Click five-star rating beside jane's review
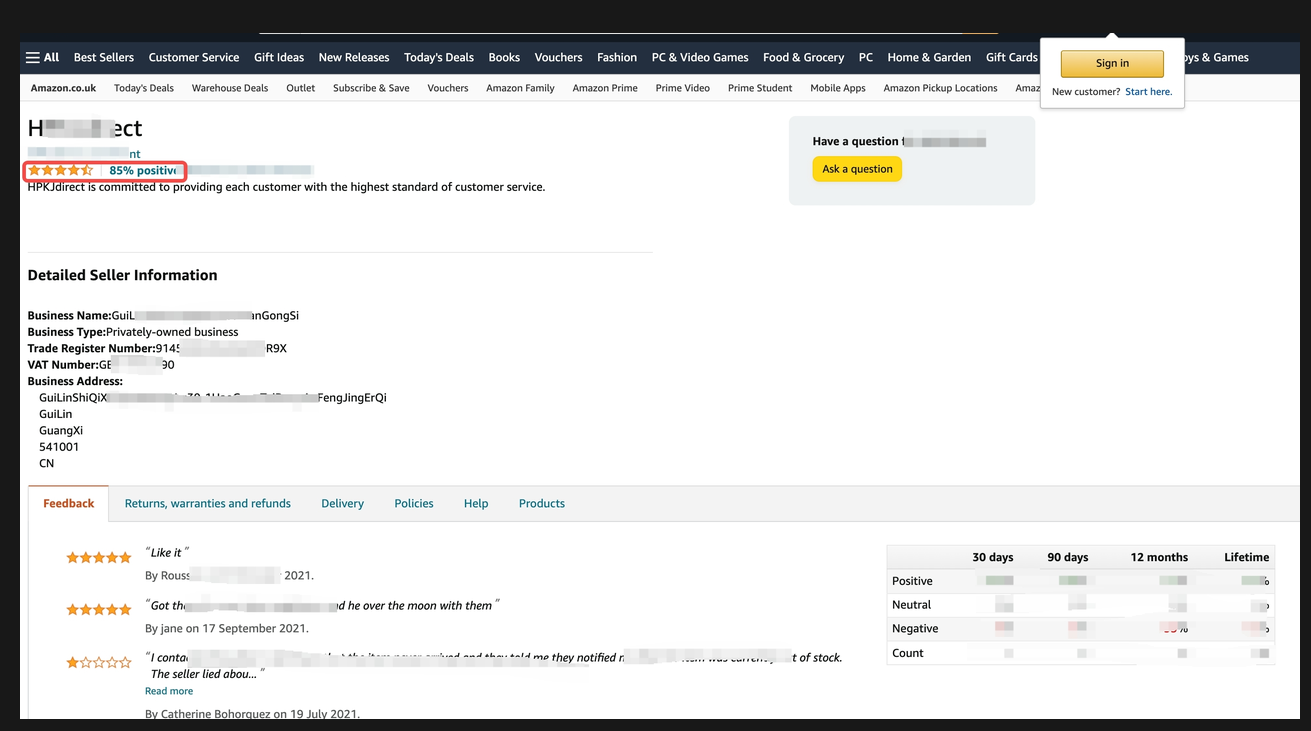This screenshot has width=1311, height=731. coord(98,609)
